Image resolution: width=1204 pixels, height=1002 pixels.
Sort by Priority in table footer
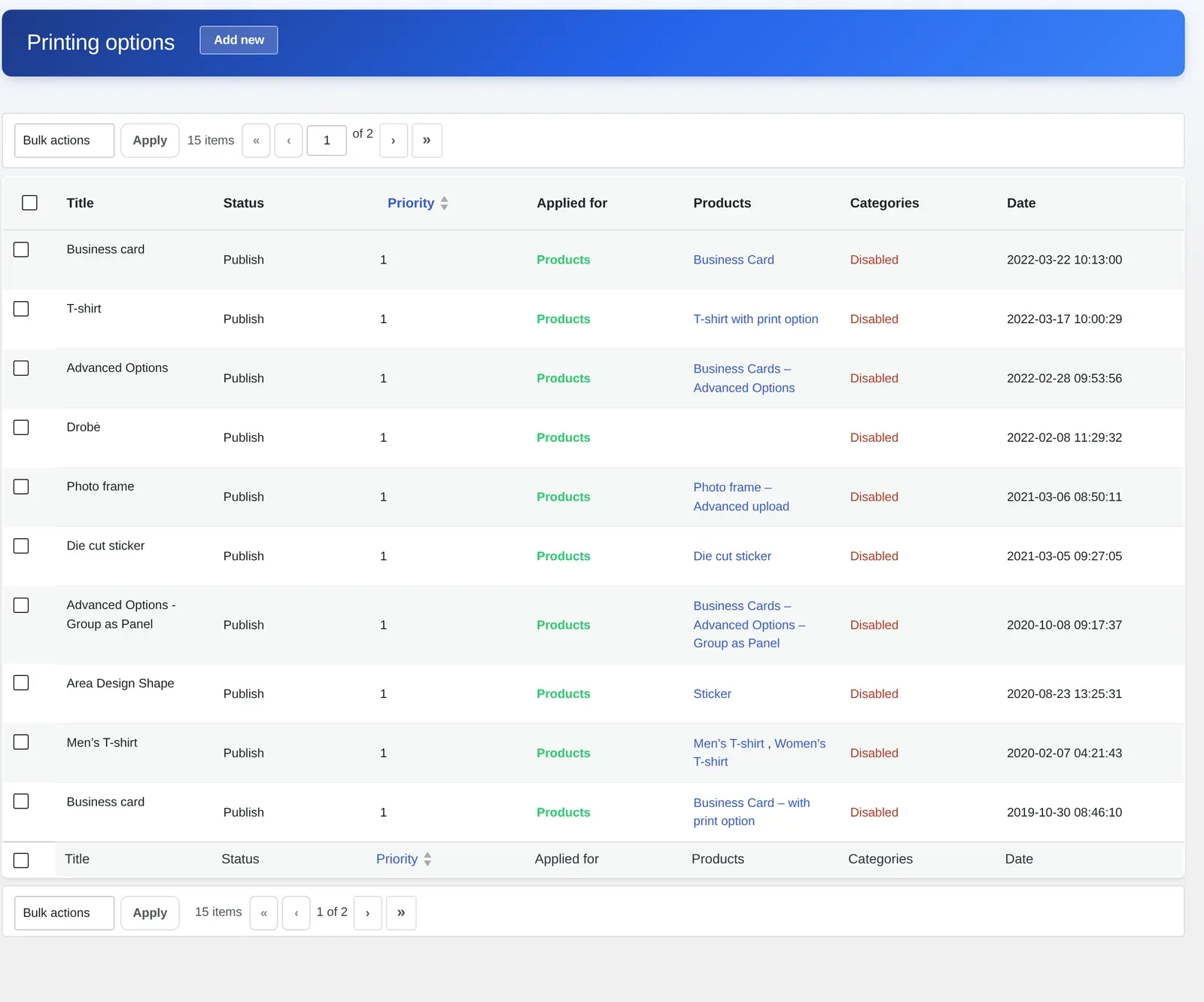[x=404, y=859]
